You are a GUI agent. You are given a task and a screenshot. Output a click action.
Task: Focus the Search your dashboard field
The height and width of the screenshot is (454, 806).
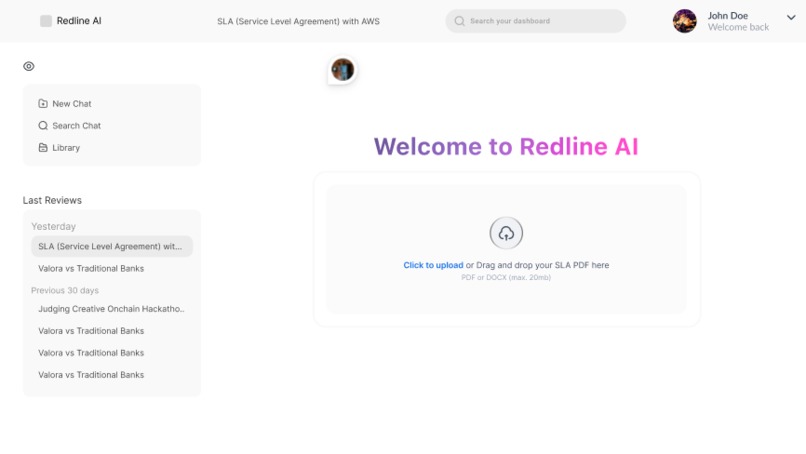[536, 21]
